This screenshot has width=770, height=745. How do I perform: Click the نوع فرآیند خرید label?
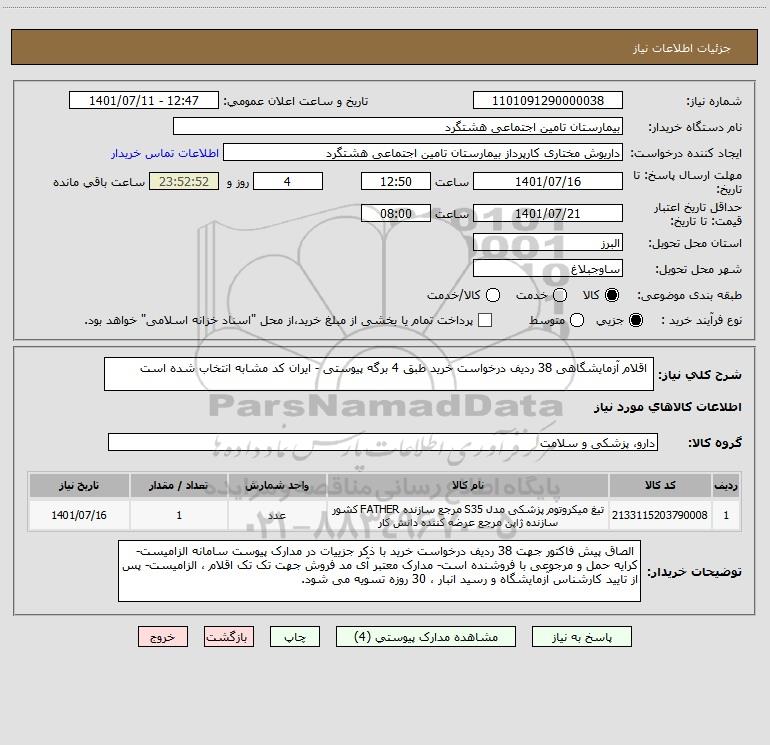(x=701, y=320)
